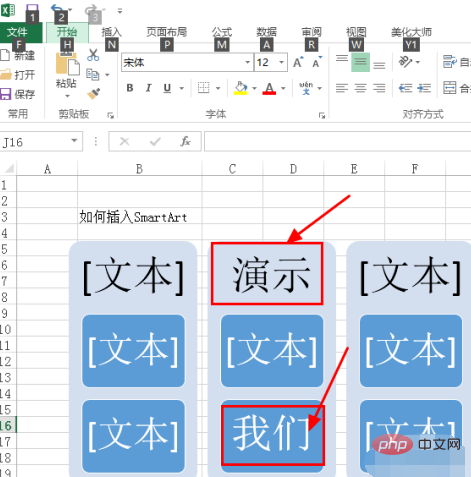This screenshot has width=471, height=477.
Task: Apply the fill color bucket
Action: click(x=241, y=88)
